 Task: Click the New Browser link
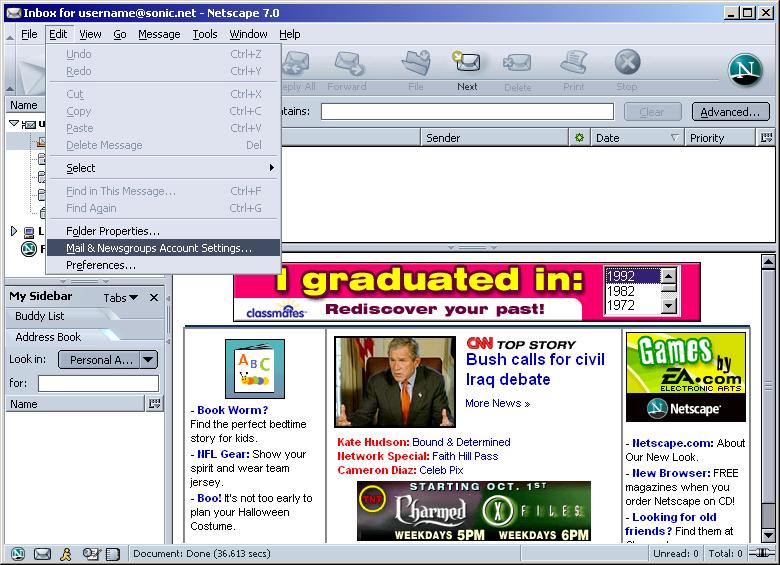pyautogui.click(x=671, y=472)
